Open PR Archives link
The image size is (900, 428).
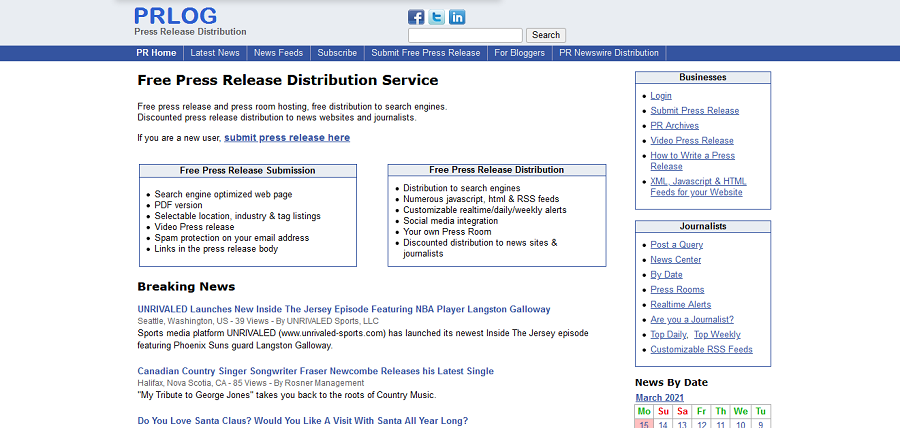(674, 126)
